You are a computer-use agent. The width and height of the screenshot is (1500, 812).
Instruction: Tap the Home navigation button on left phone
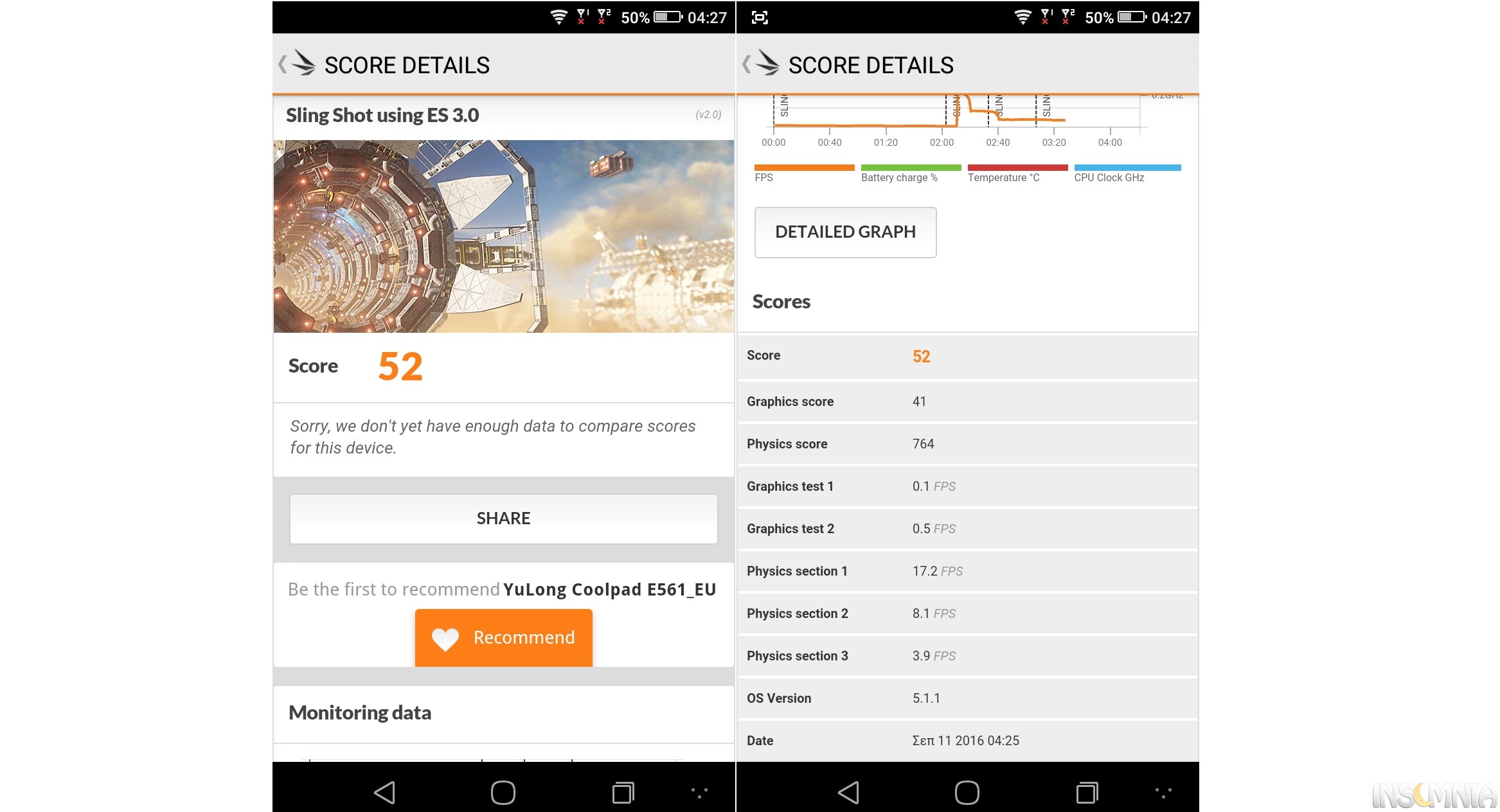[503, 792]
